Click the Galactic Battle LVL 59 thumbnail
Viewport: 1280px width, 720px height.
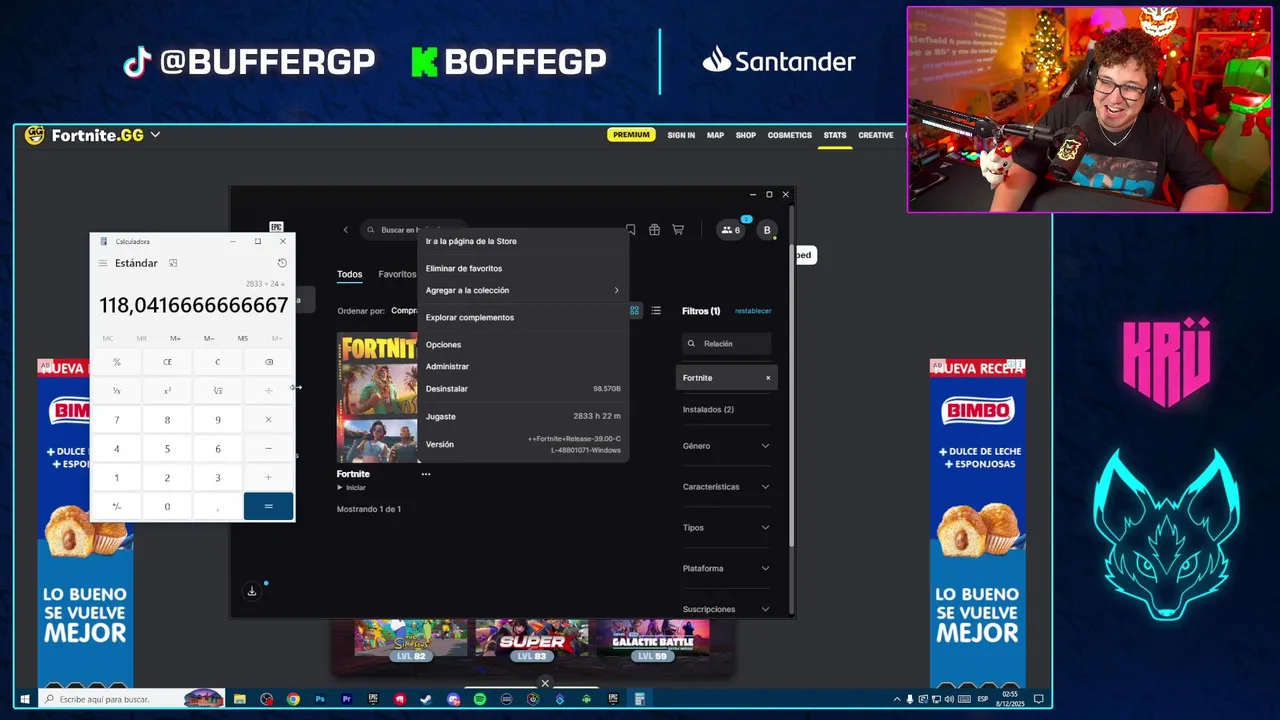pyautogui.click(x=652, y=640)
